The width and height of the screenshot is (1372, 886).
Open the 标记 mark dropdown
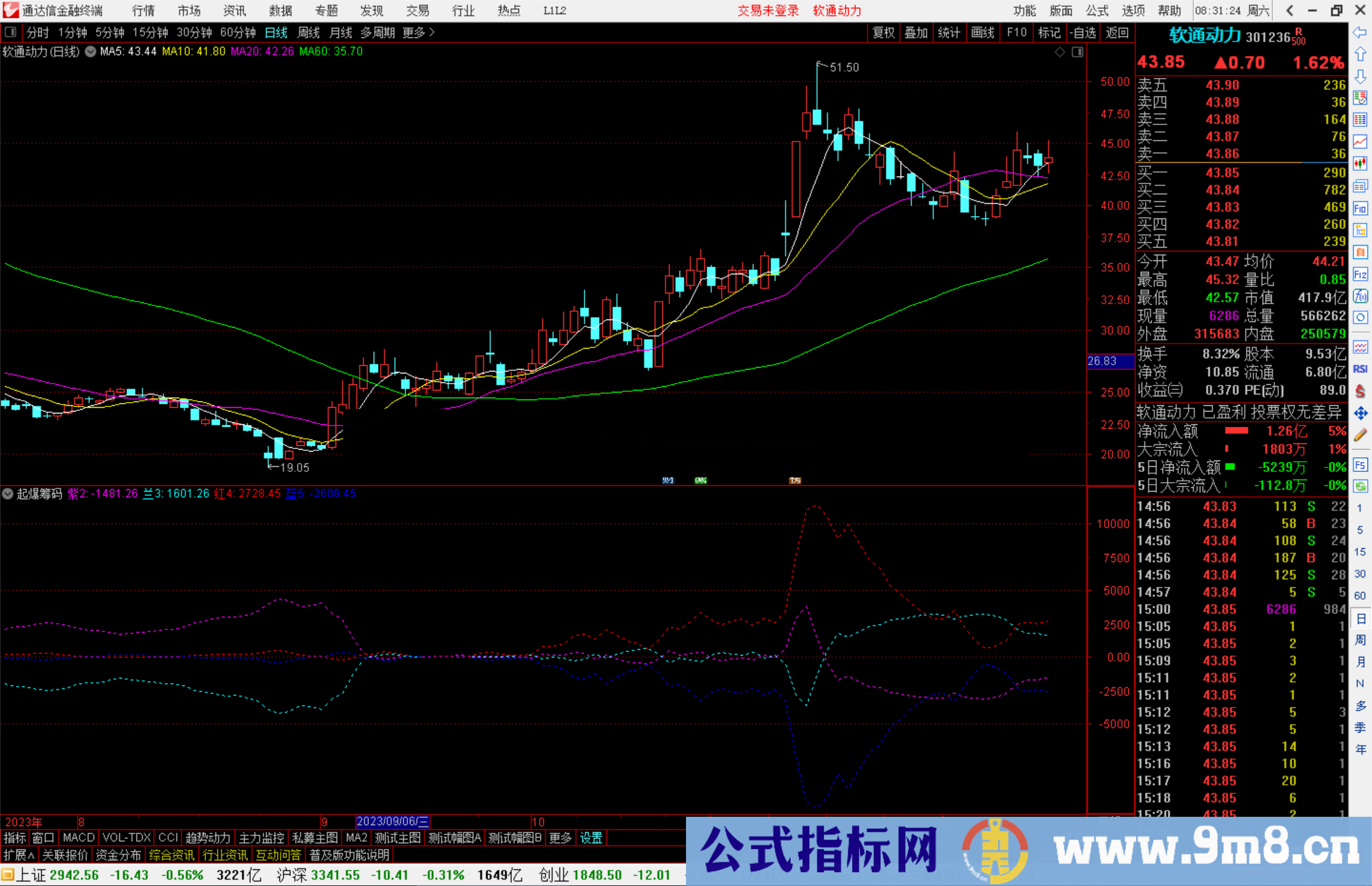point(1049,32)
